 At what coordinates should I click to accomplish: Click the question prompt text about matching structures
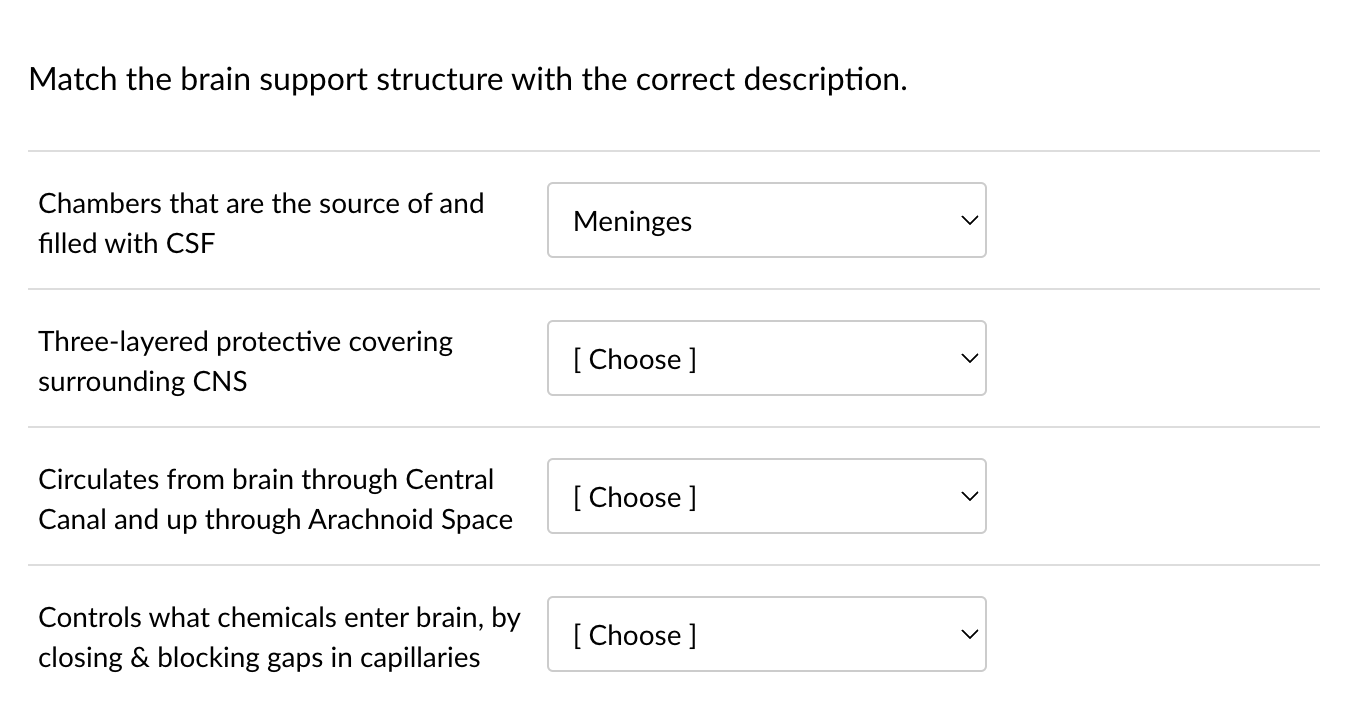tap(468, 79)
